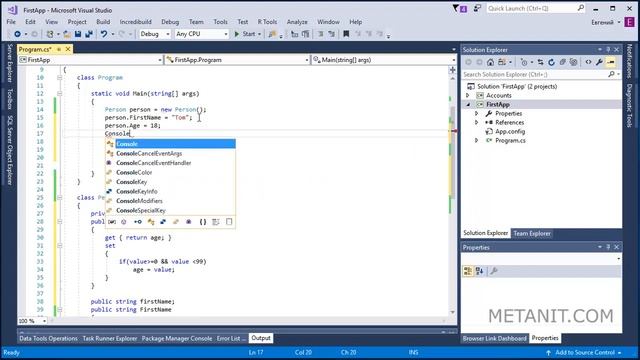Toggle the enums filter in IntelliSense popup
Viewport: 640px width, 360px height.
click(x=176, y=222)
